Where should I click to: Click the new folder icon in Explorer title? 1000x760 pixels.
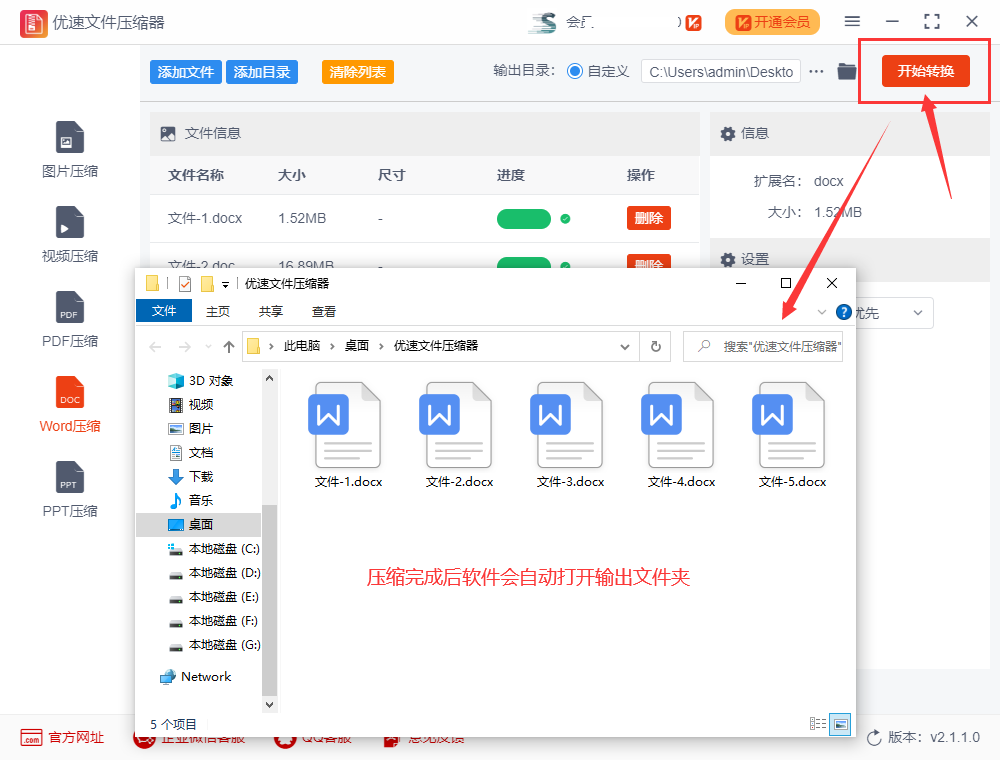207,284
